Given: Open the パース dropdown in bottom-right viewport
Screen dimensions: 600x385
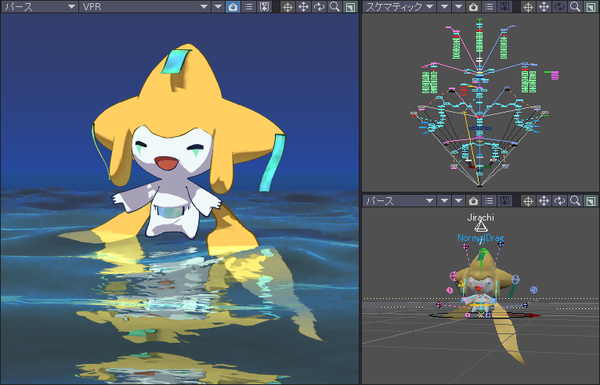Looking at the screenshot, I should tap(399, 201).
